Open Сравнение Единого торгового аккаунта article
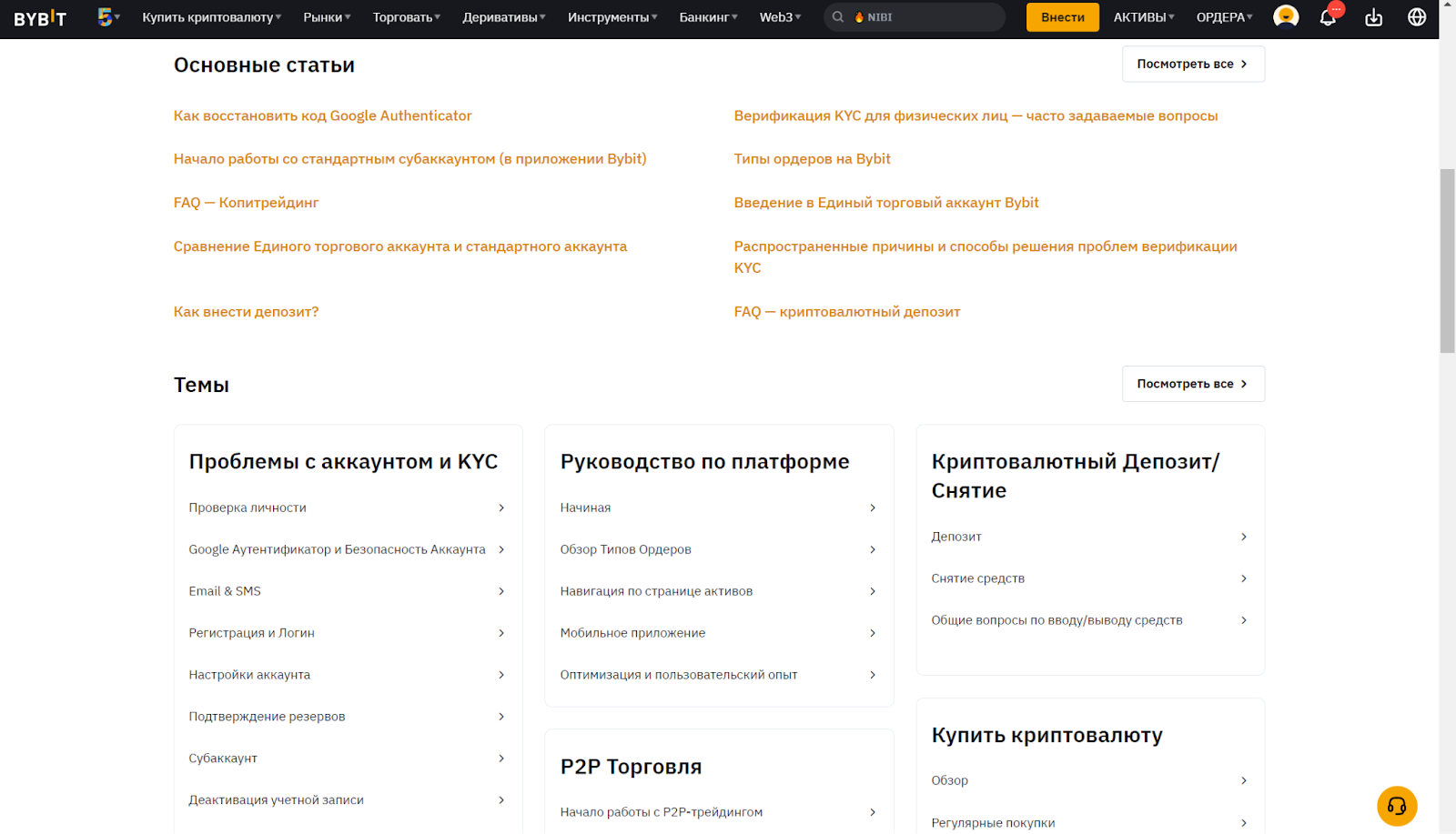The height and width of the screenshot is (834, 1456). [x=400, y=246]
